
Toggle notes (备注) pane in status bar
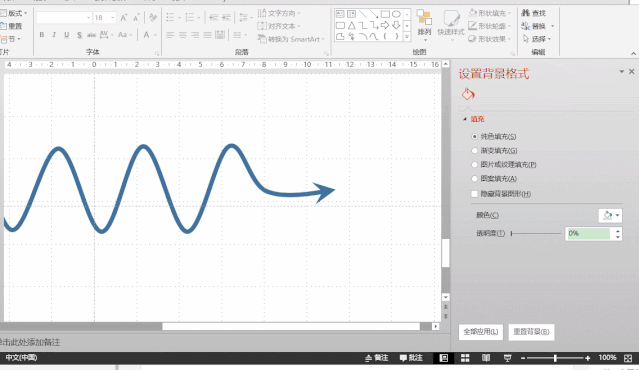[377, 358]
